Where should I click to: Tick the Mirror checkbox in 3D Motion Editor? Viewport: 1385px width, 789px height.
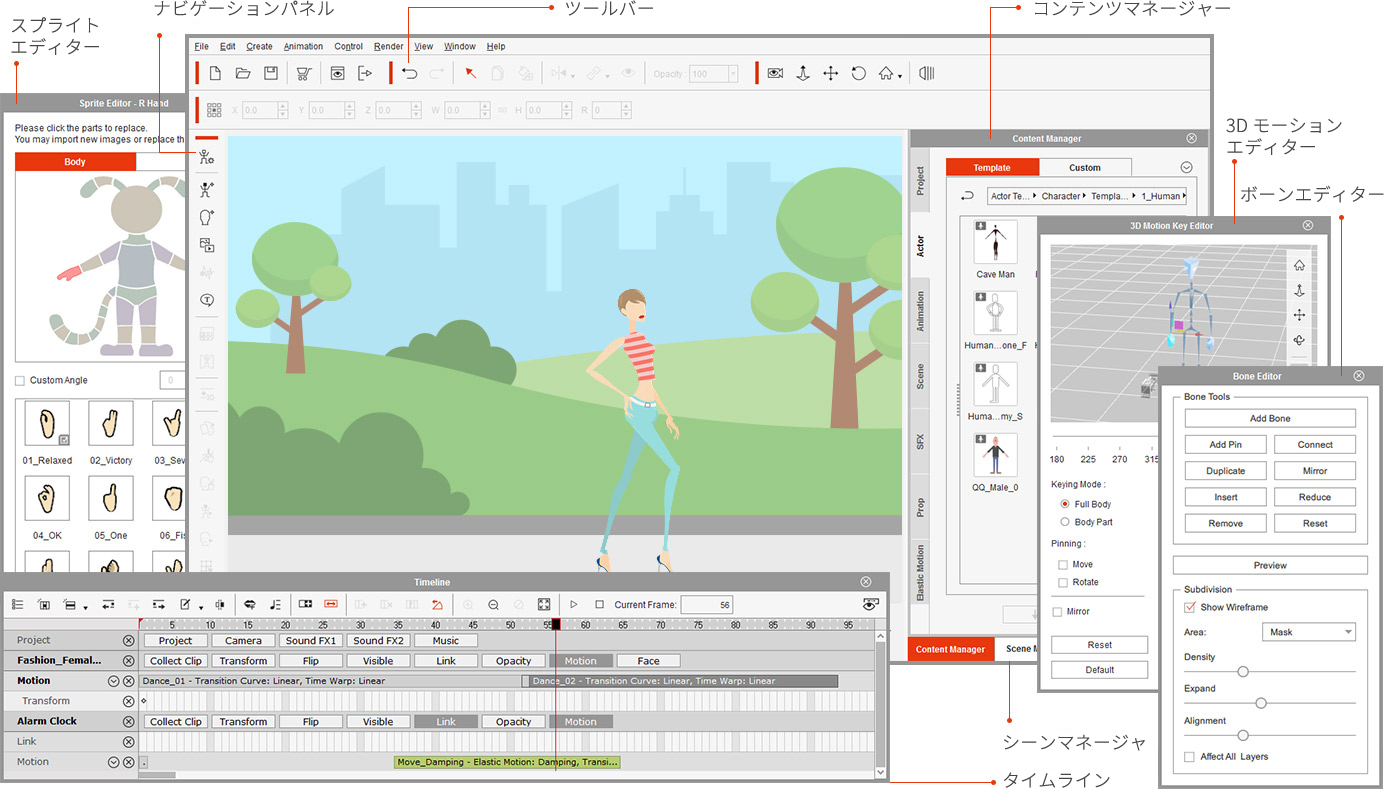1058,611
